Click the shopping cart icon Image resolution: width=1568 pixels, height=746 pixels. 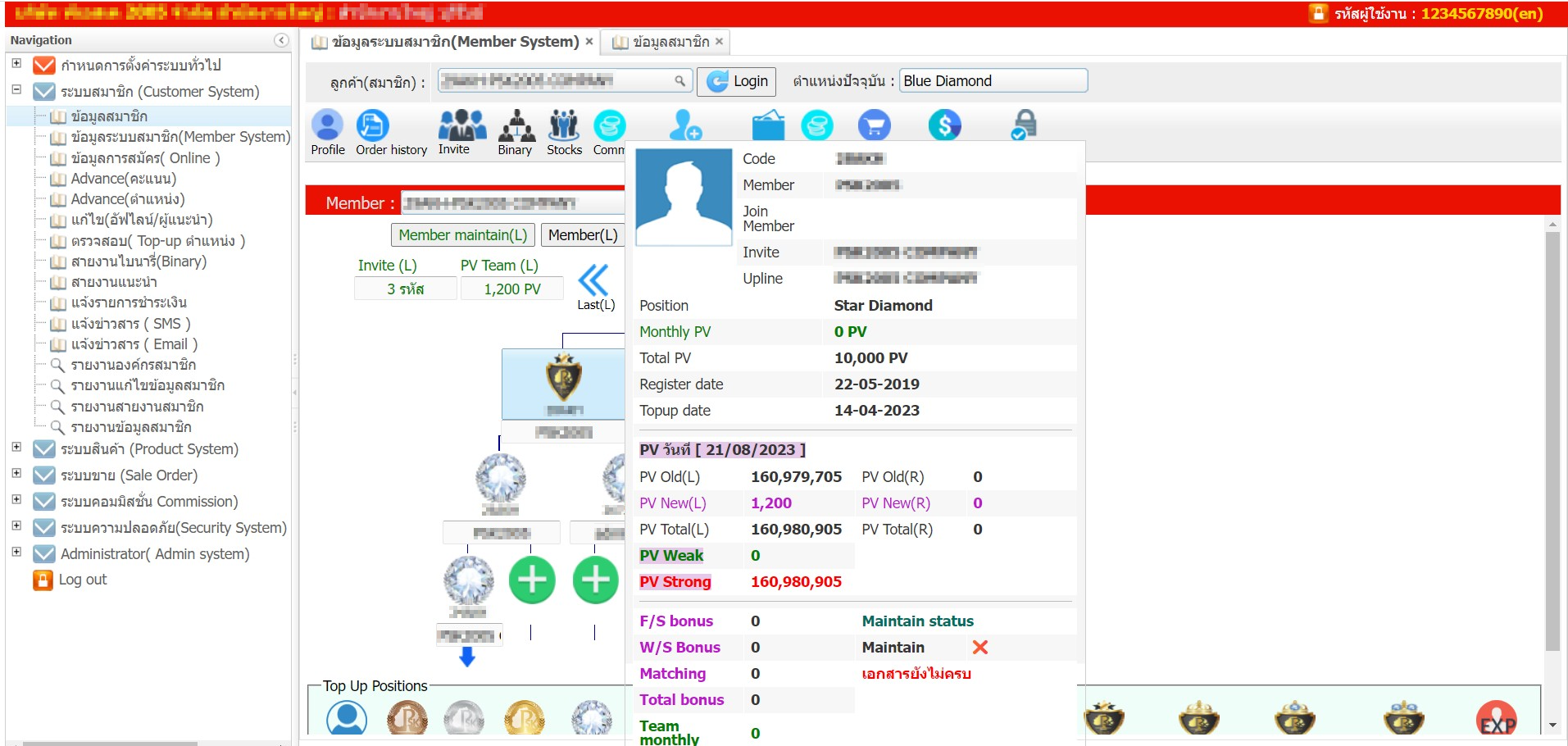pyautogui.click(x=874, y=126)
